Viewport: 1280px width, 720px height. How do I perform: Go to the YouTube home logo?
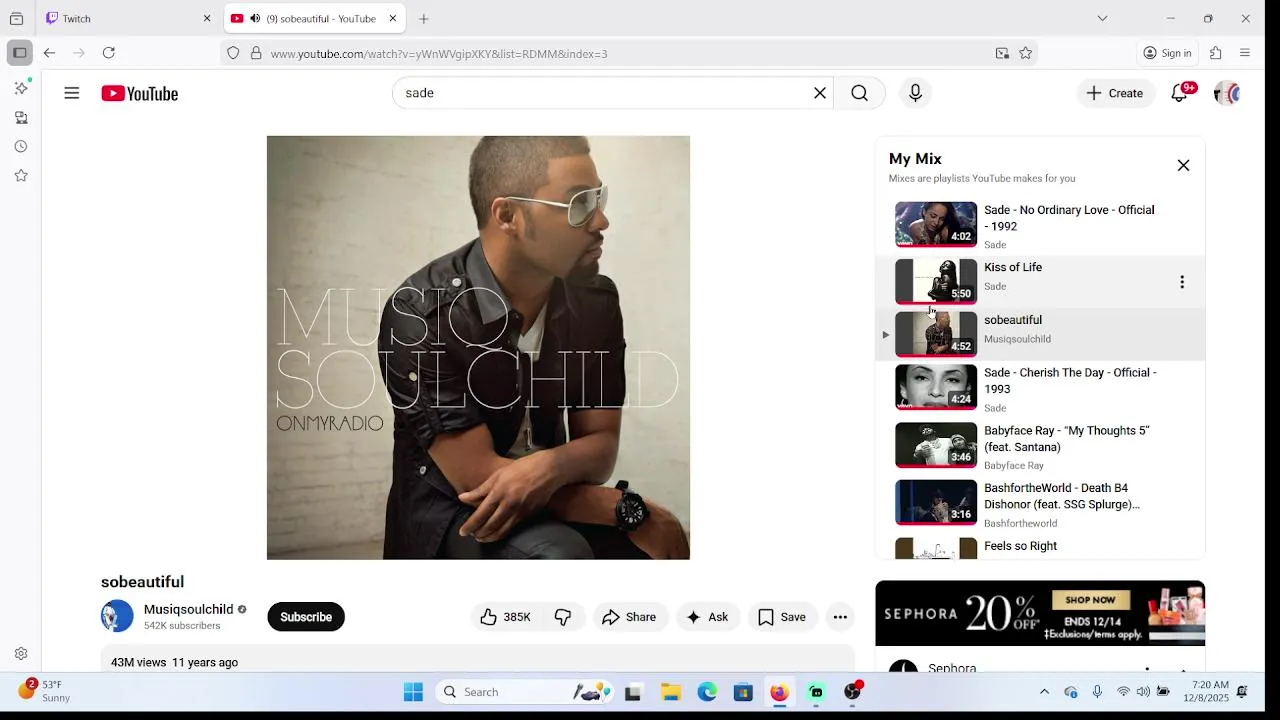(x=139, y=93)
